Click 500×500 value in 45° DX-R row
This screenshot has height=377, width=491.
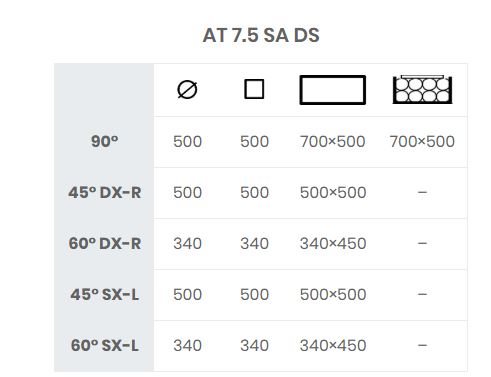[333, 192]
